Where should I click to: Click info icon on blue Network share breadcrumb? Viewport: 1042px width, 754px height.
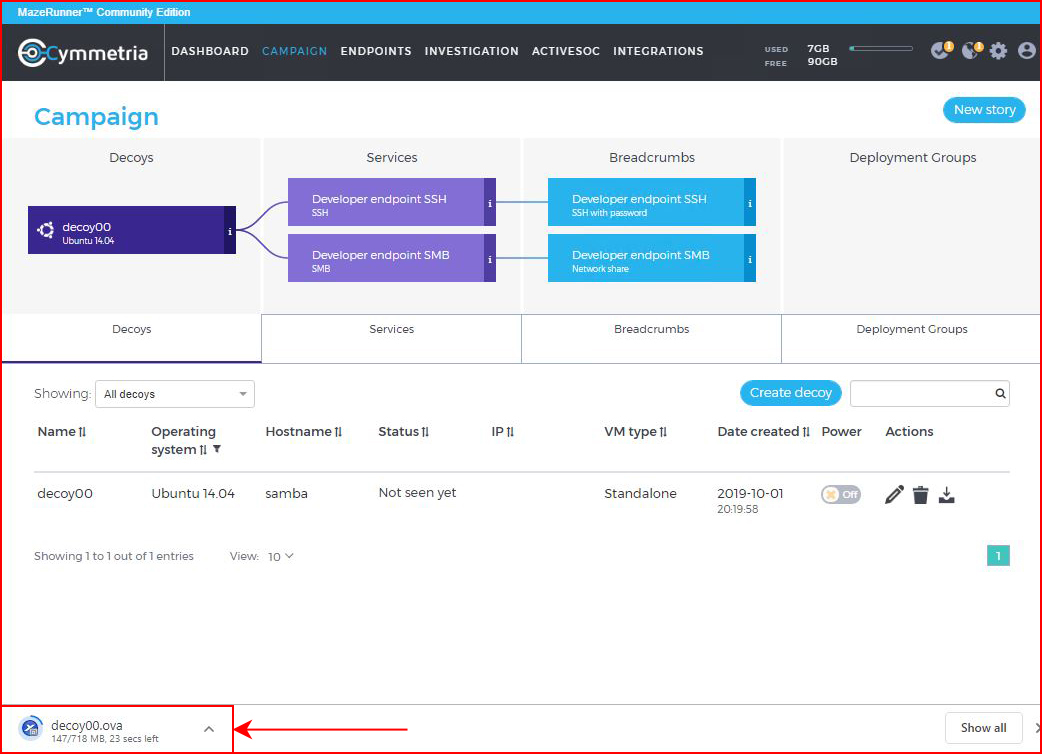750,258
